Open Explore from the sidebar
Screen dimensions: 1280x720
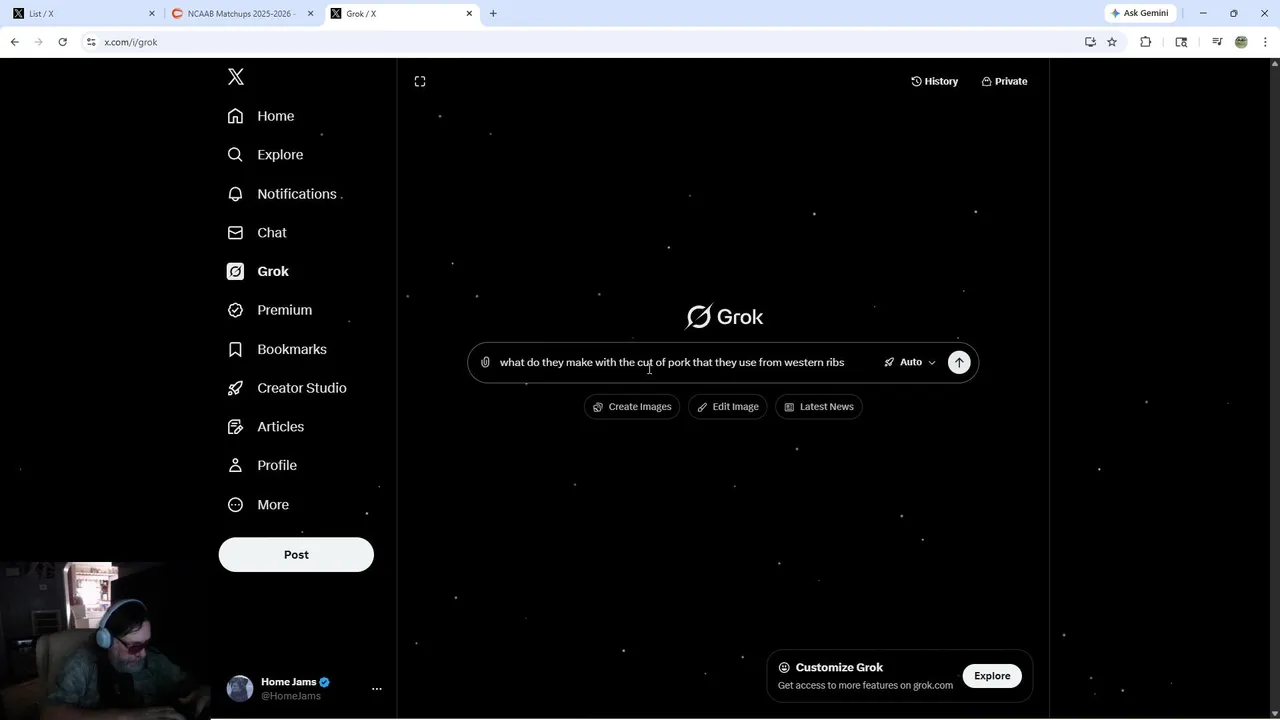pyautogui.click(x=265, y=155)
